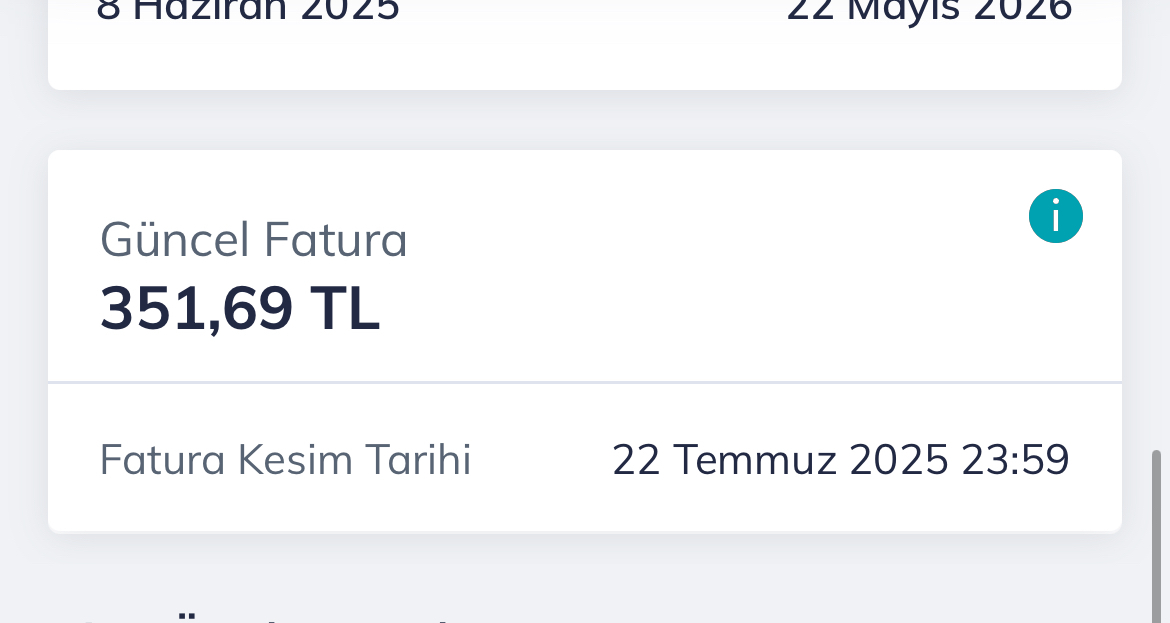The height and width of the screenshot is (623, 1170).
Task: Click the scrollbar track above the thumb
Action: (x=1157, y=224)
